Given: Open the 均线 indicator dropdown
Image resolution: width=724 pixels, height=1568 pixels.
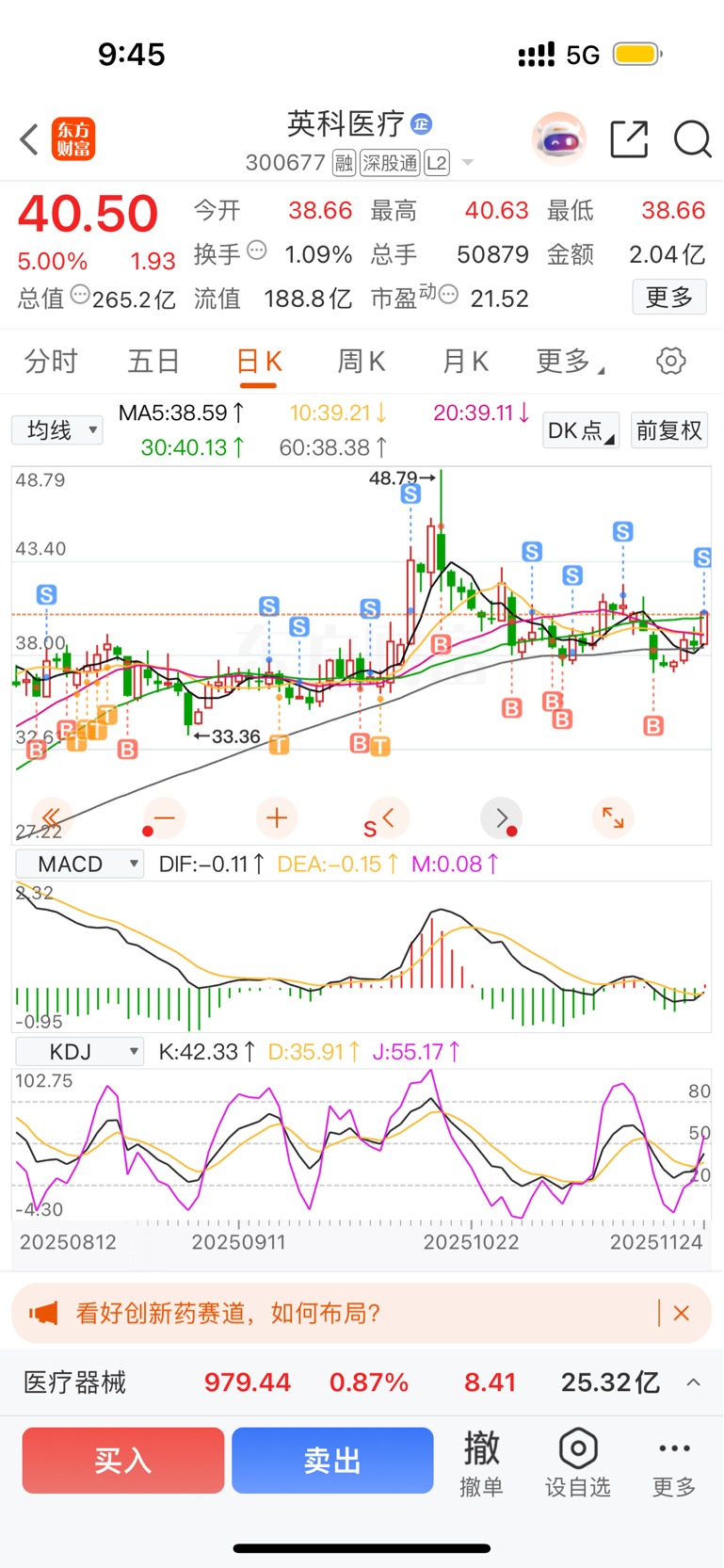Looking at the screenshot, I should [57, 430].
